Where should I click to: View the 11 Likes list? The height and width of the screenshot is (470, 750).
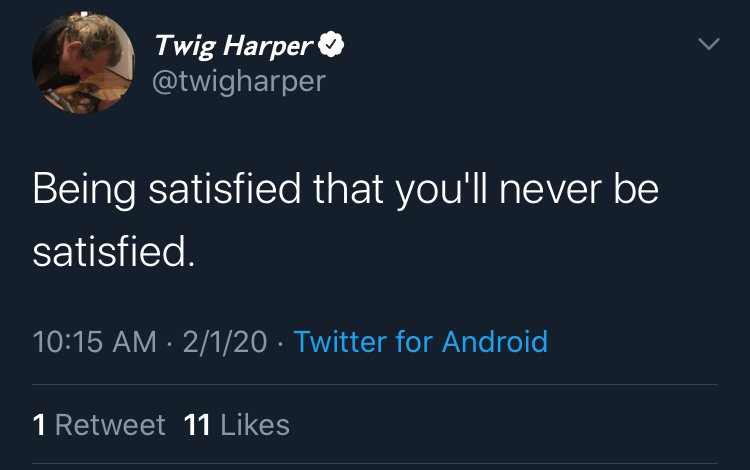click(x=237, y=425)
